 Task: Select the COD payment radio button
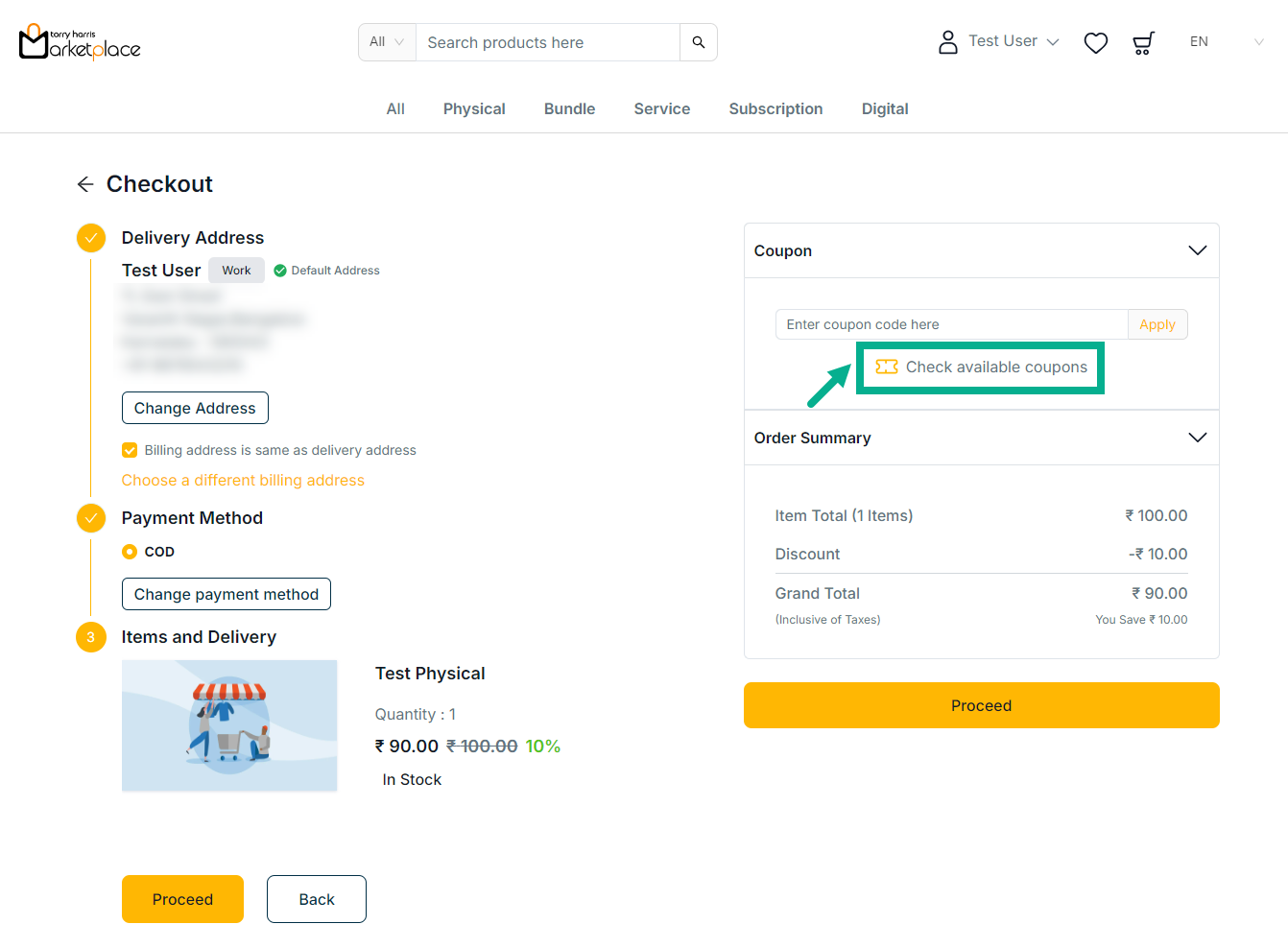pyautogui.click(x=130, y=552)
